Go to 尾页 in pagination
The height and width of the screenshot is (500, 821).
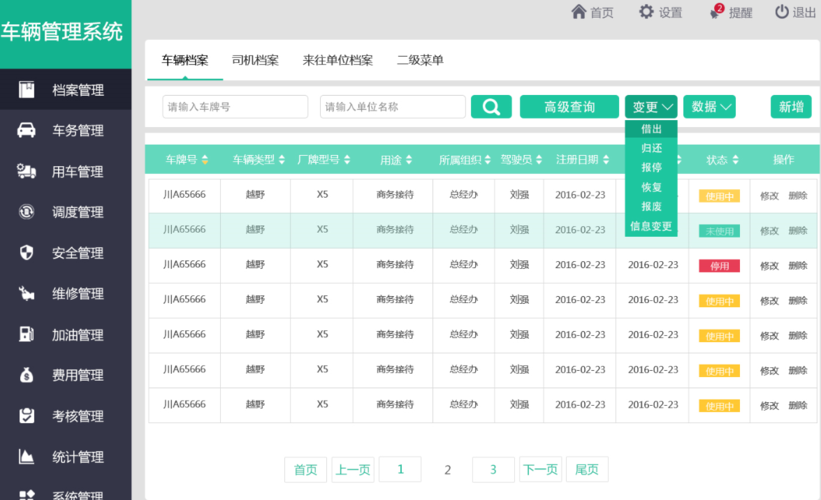tap(587, 470)
